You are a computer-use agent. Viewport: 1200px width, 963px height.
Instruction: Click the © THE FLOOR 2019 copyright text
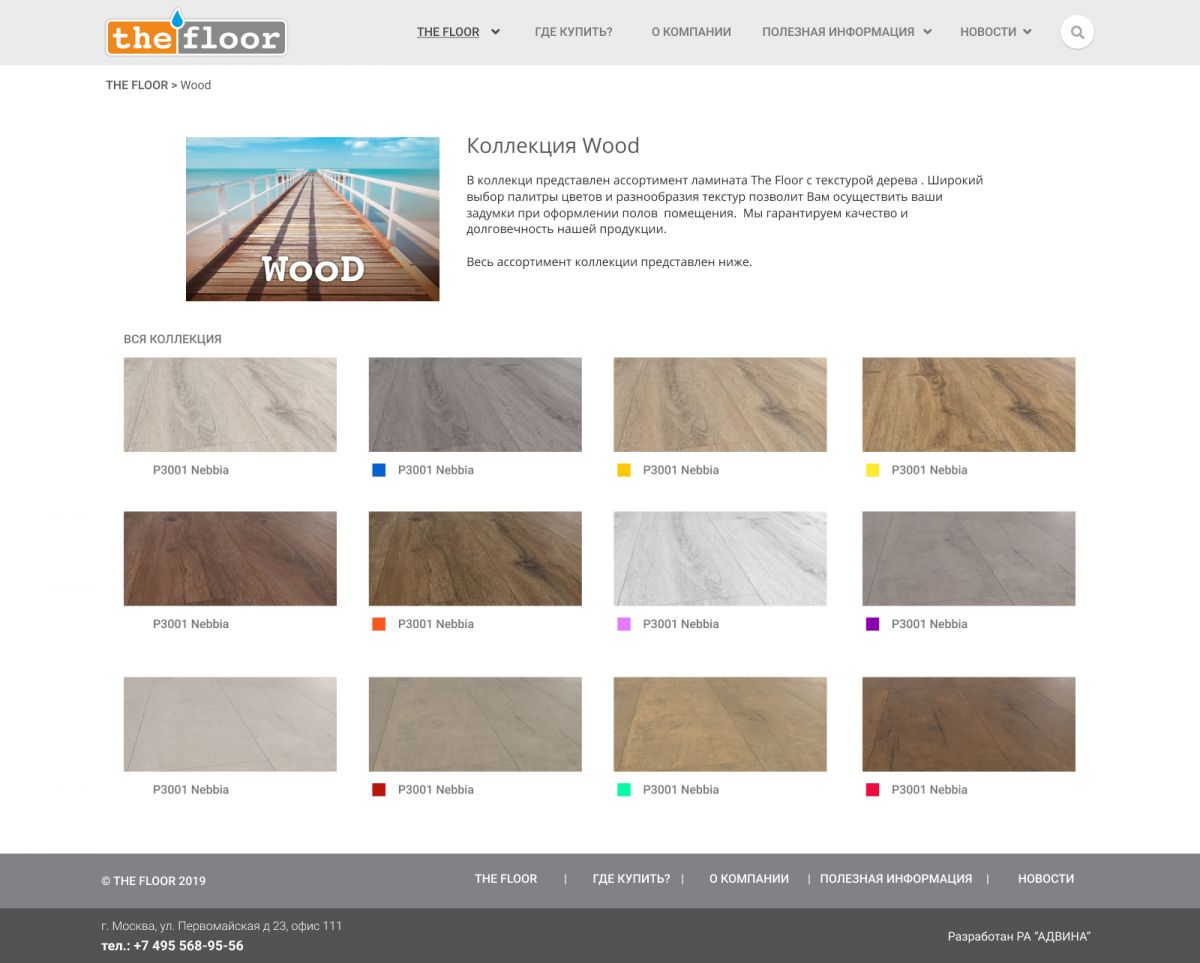(153, 881)
